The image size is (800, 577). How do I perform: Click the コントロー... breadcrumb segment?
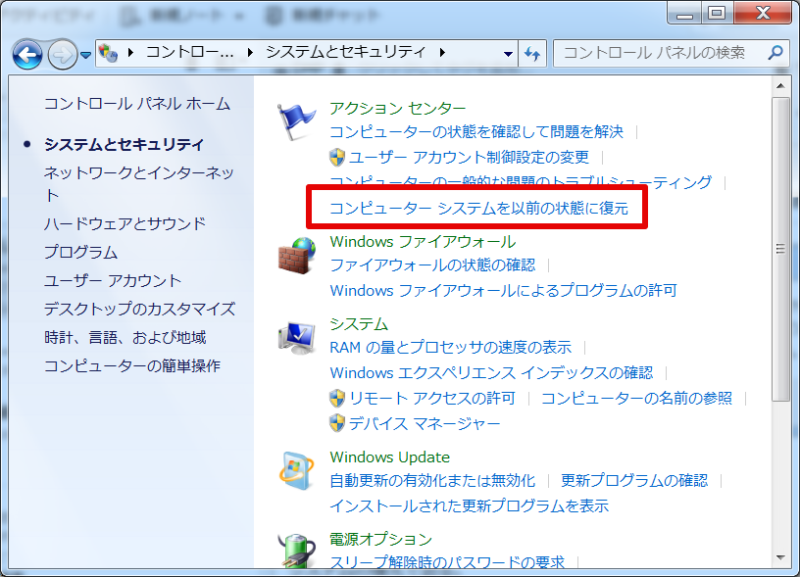click(x=189, y=52)
